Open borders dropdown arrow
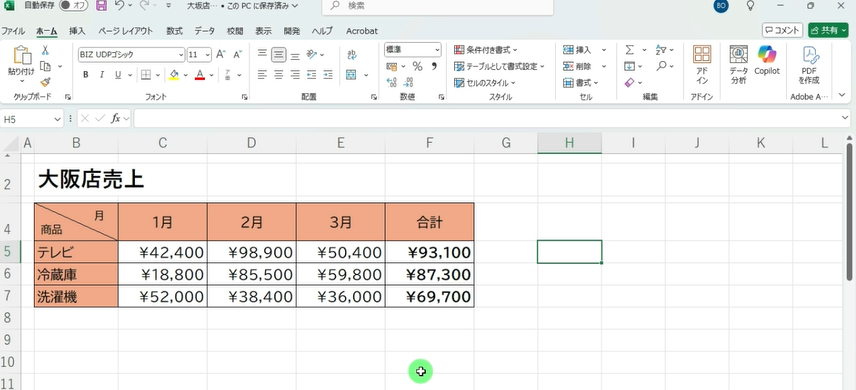The image size is (856, 390). point(158,75)
